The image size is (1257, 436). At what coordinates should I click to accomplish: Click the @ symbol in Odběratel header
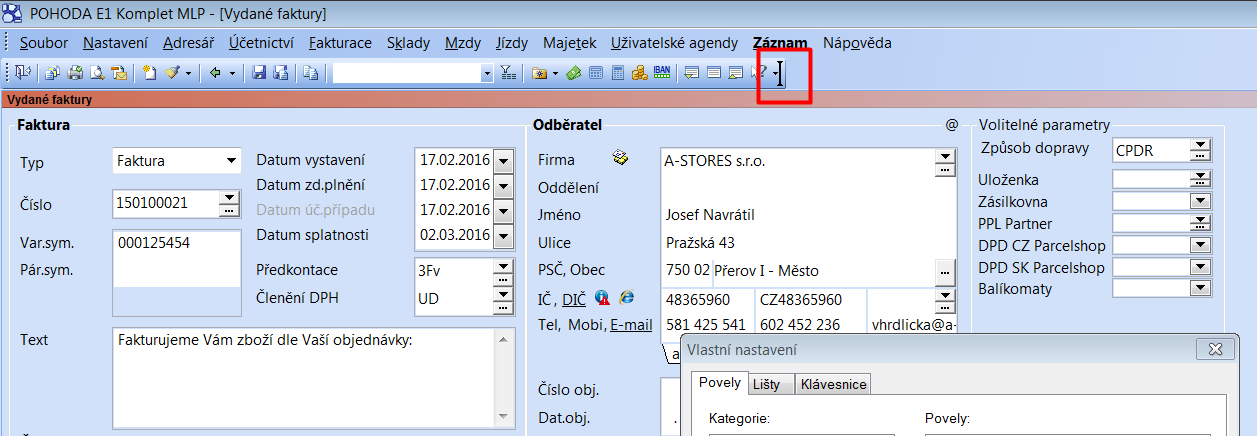951,125
